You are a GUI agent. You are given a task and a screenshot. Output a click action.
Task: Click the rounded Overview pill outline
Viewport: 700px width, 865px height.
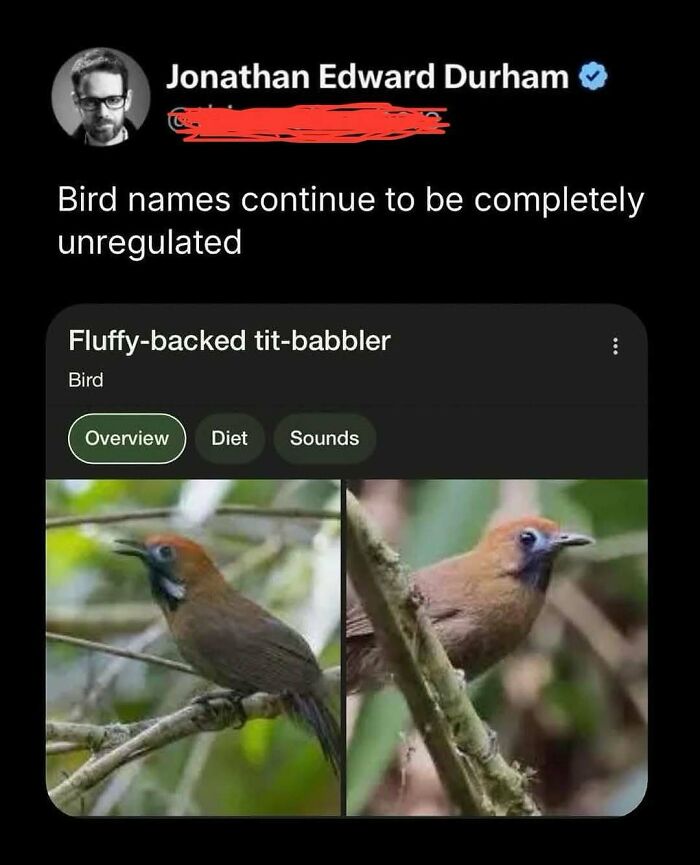click(x=128, y=438)
